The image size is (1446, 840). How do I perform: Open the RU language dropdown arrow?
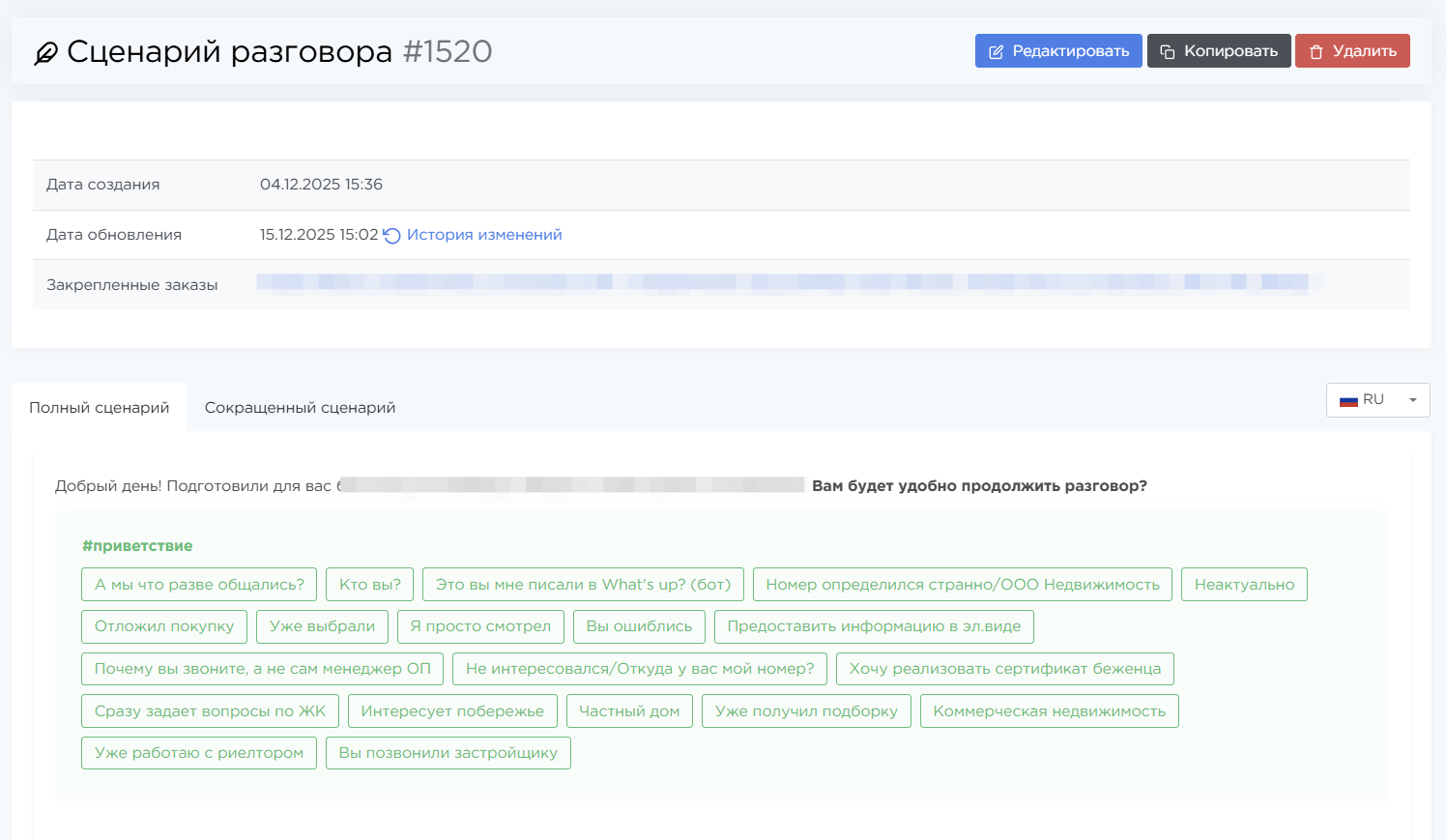click(x=1412, y=400)
